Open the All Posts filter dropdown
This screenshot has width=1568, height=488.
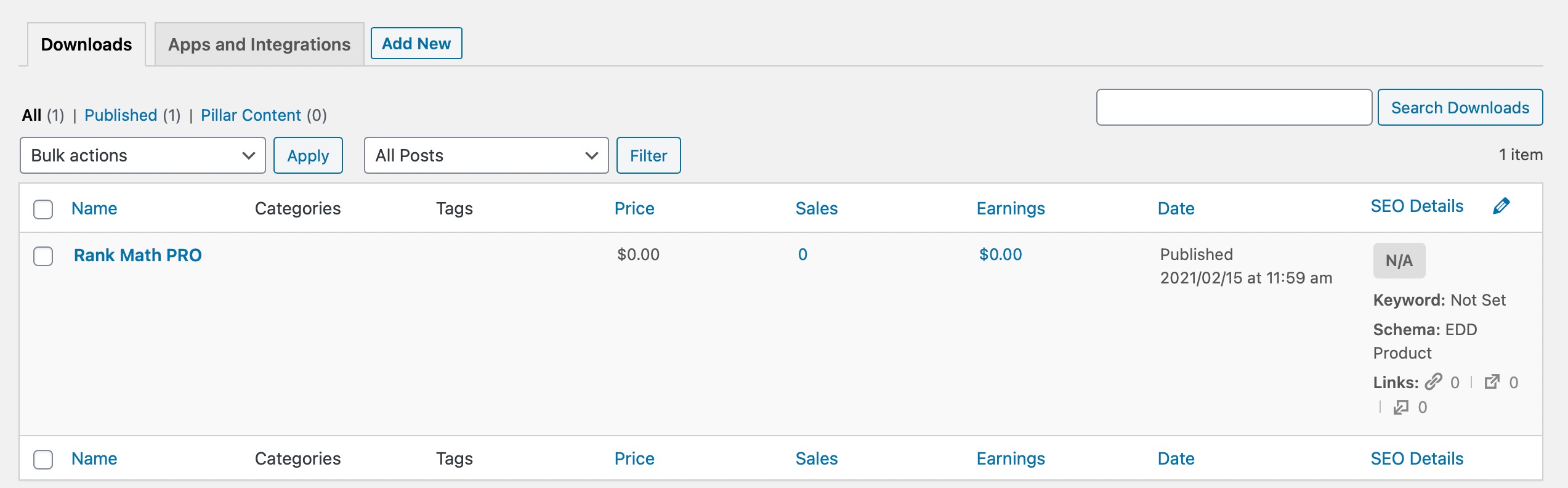487,155
